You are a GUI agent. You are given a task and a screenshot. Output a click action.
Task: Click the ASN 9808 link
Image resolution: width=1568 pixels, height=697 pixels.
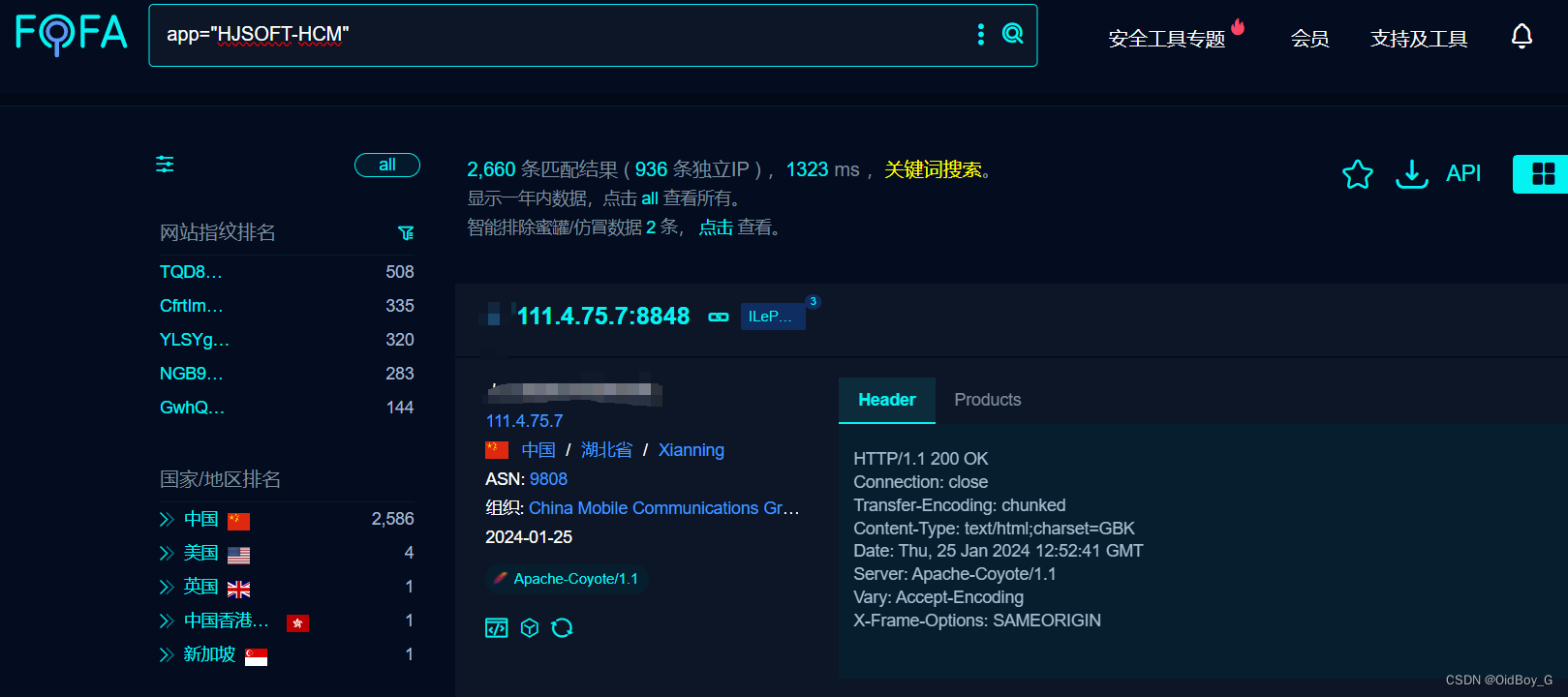point(548,479)
